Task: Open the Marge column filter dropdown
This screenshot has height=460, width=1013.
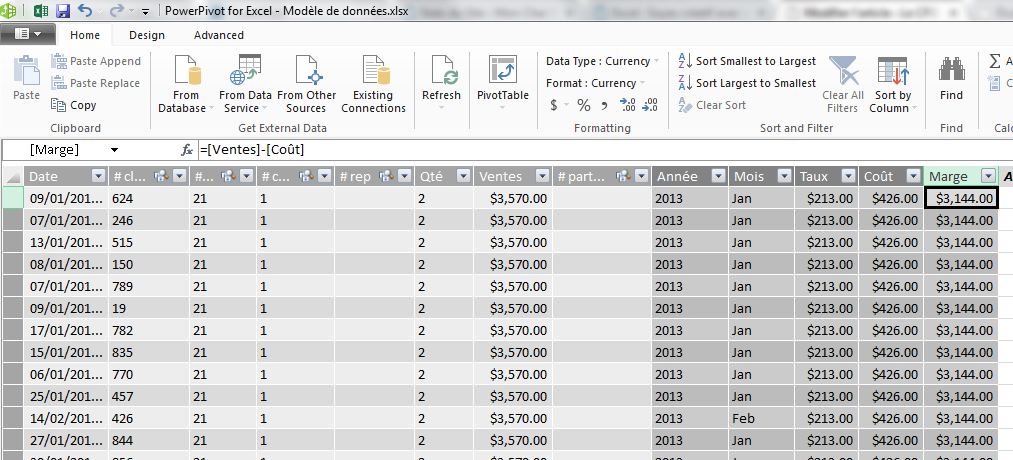Action: (988, 176)
